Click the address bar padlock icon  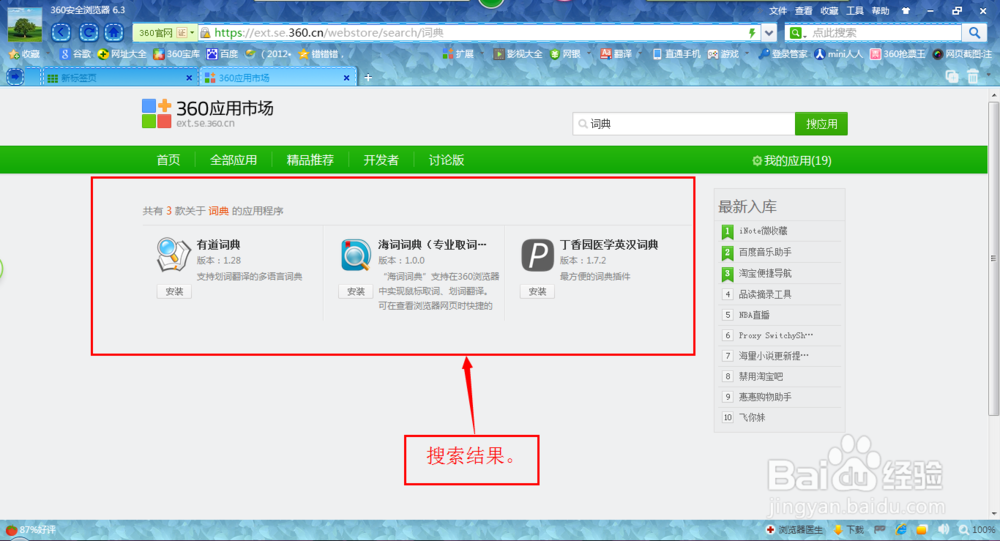[205, 33]
